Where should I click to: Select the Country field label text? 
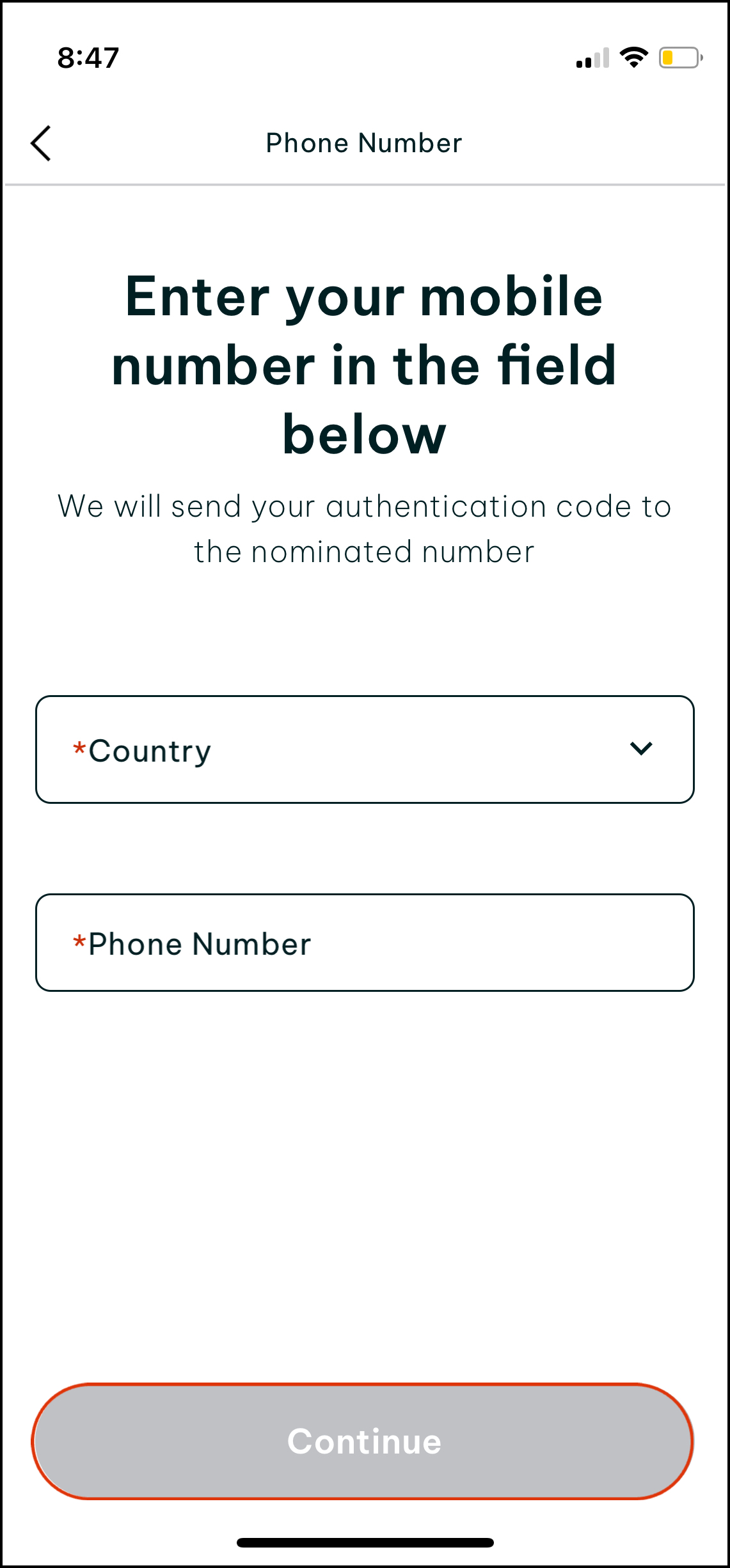point(150,751)
